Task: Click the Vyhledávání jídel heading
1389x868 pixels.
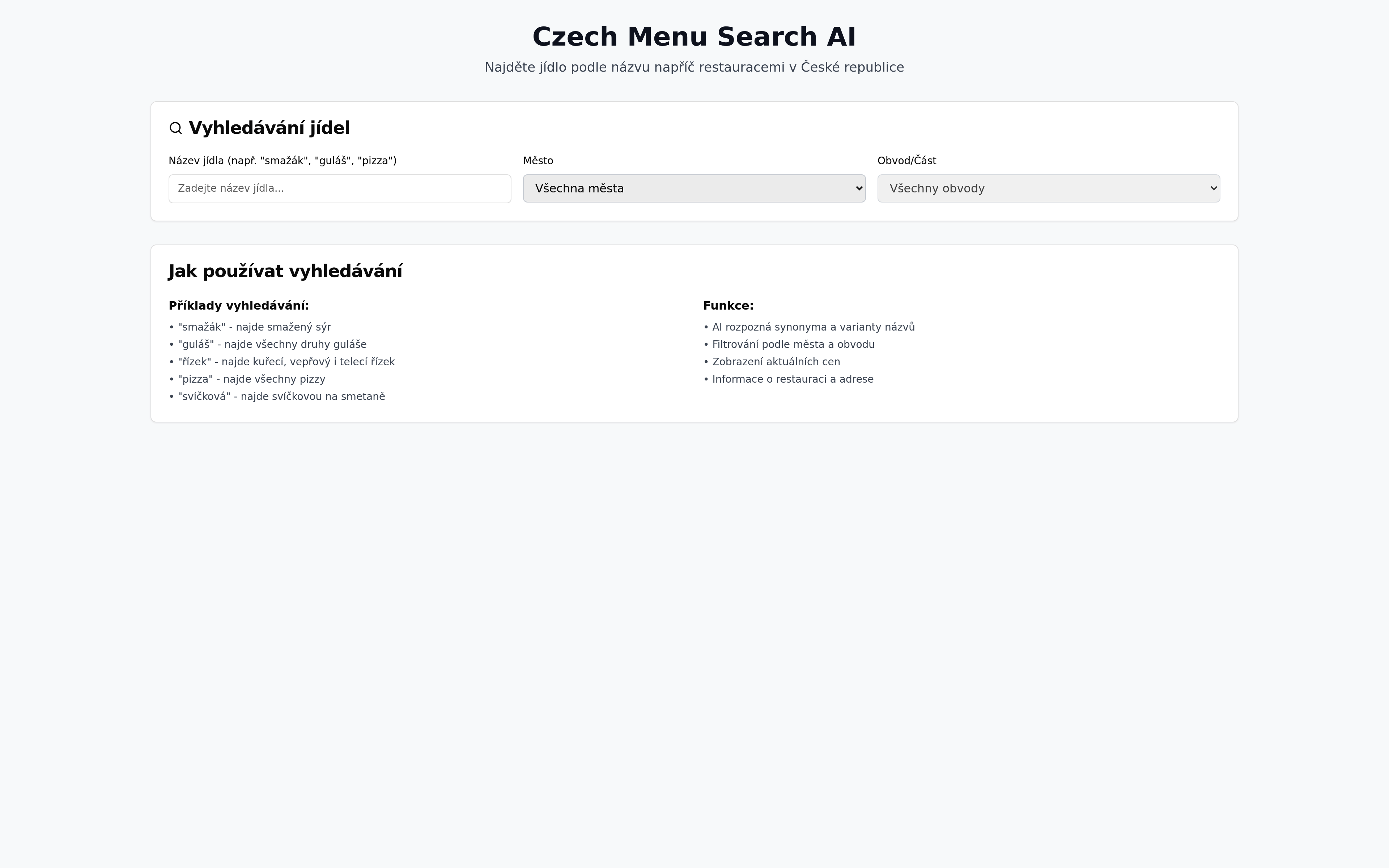Action: tap(269, 128)
